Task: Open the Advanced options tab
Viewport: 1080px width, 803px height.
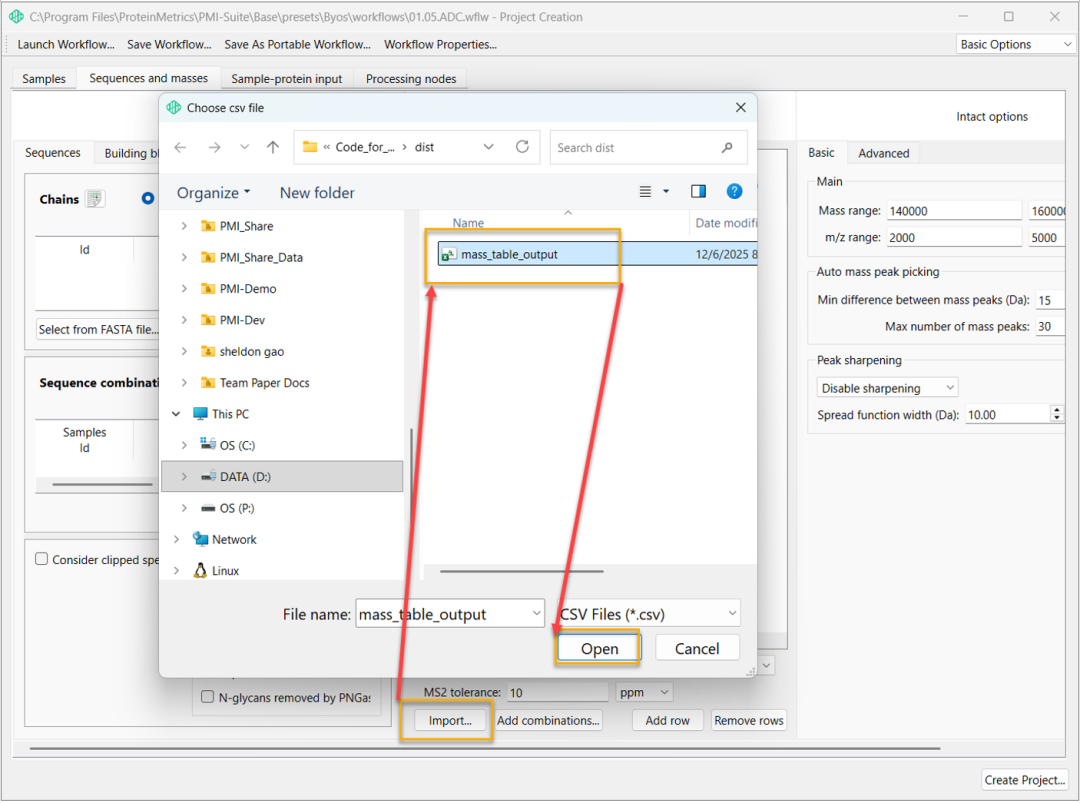Action: [883, 153]
